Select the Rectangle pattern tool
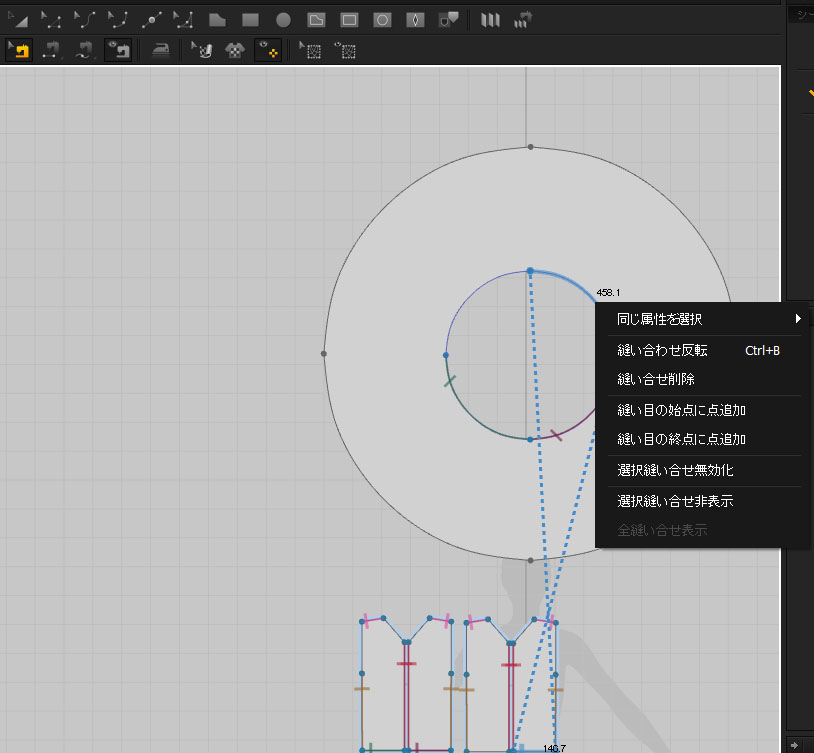 (x=251, y=19)
